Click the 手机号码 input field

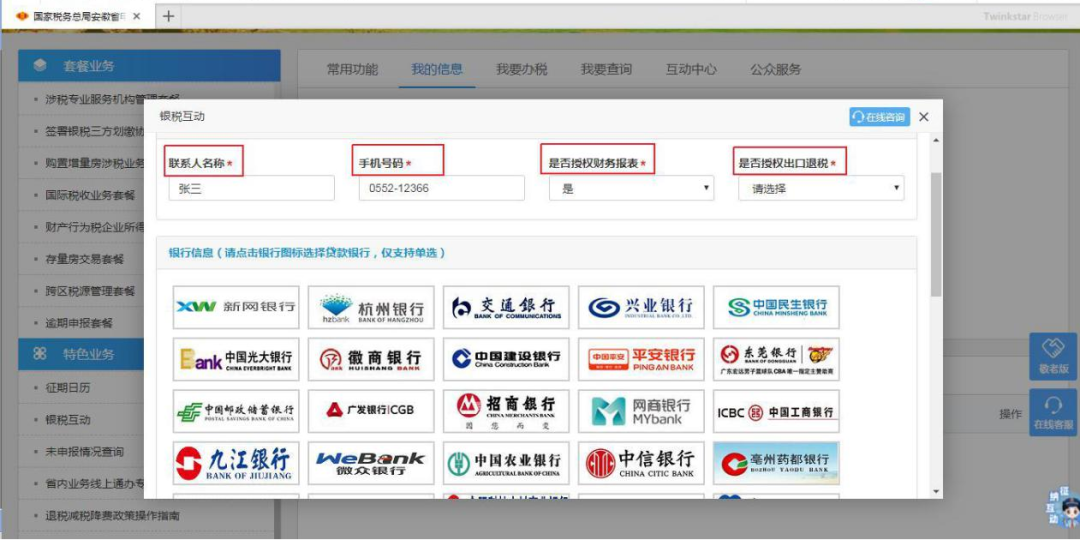click(x=442, y=188)
